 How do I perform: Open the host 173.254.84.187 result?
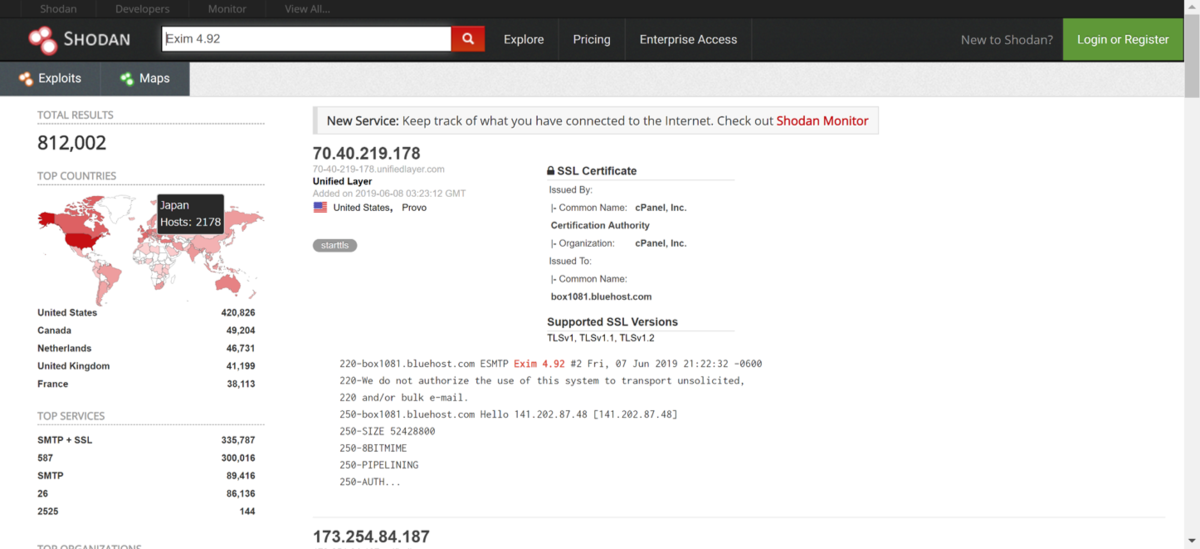coord(371,537)
